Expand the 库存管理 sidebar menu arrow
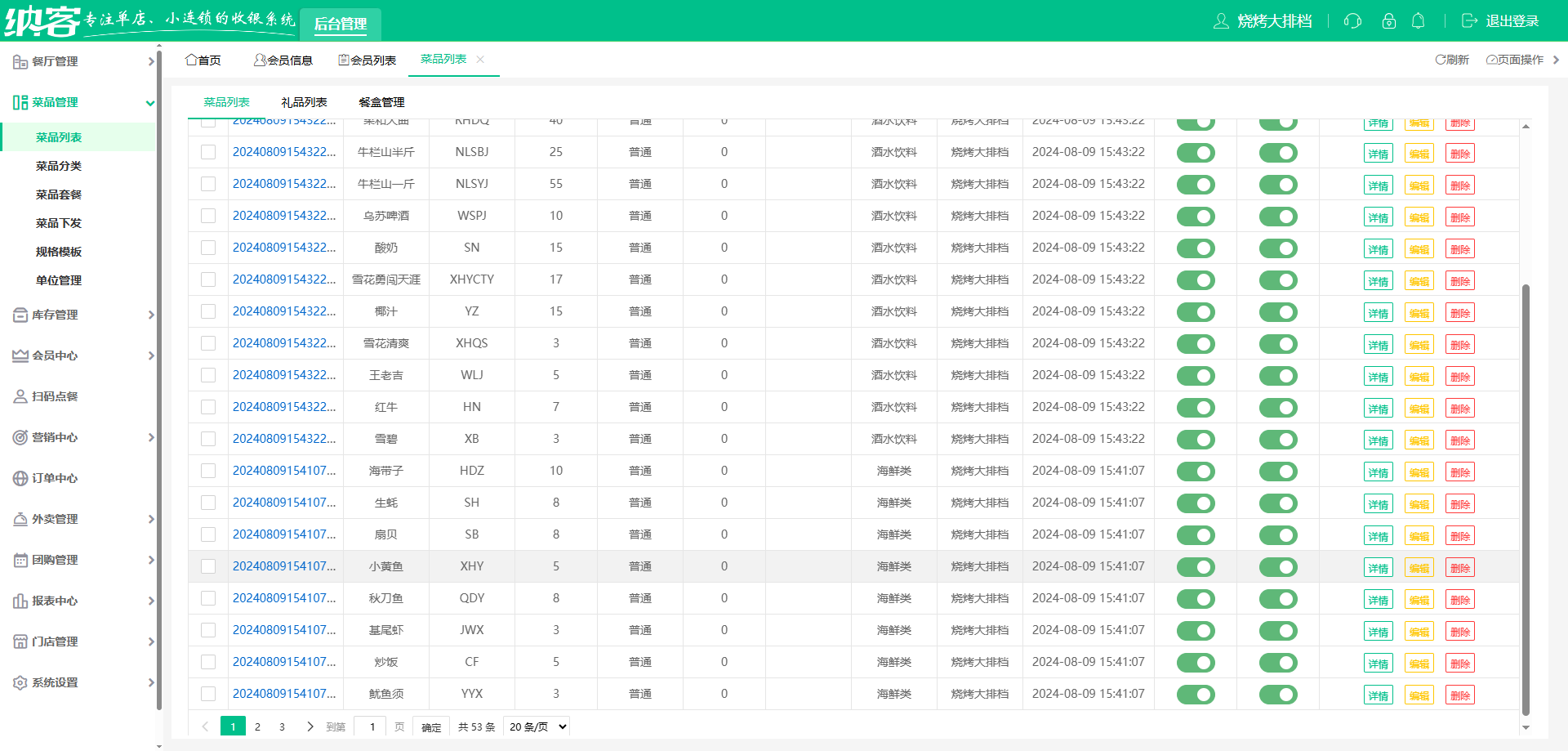 click(150, 315)
